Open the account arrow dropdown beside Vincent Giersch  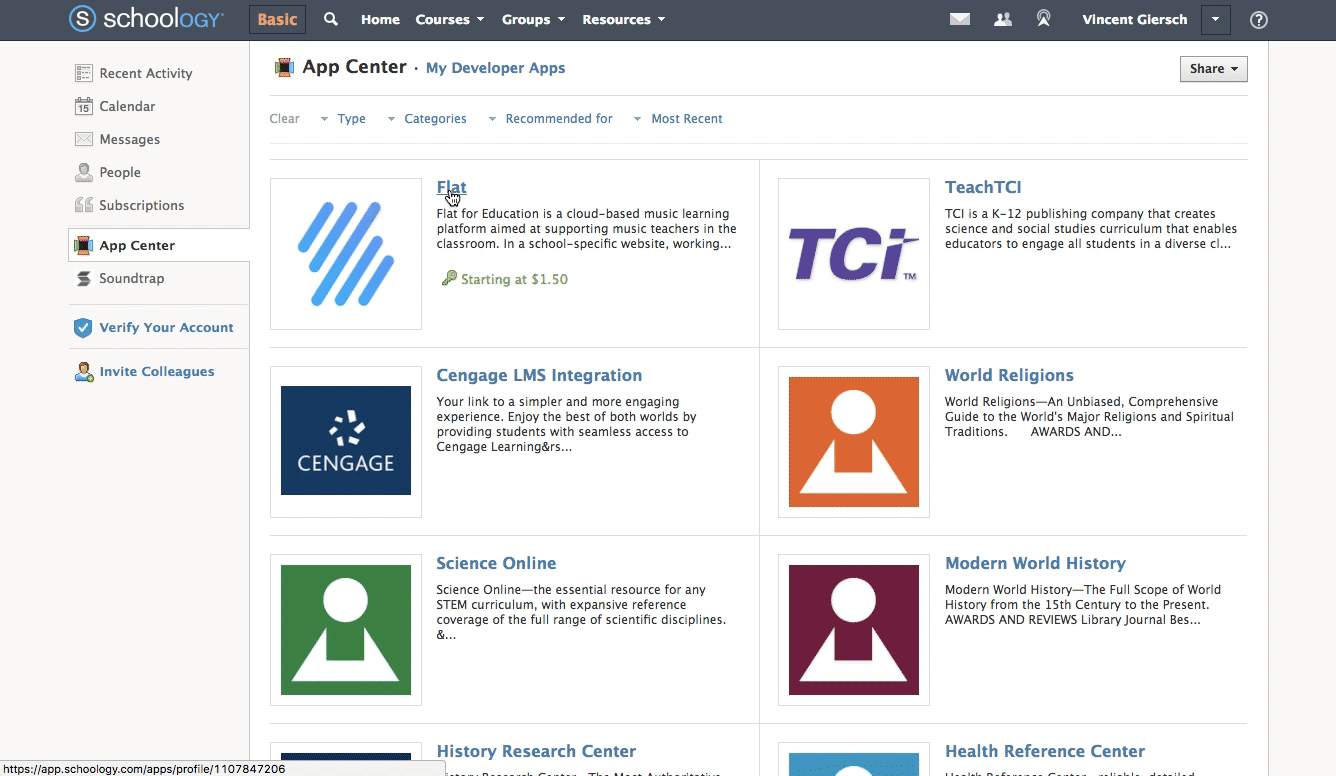[1215, 19]
